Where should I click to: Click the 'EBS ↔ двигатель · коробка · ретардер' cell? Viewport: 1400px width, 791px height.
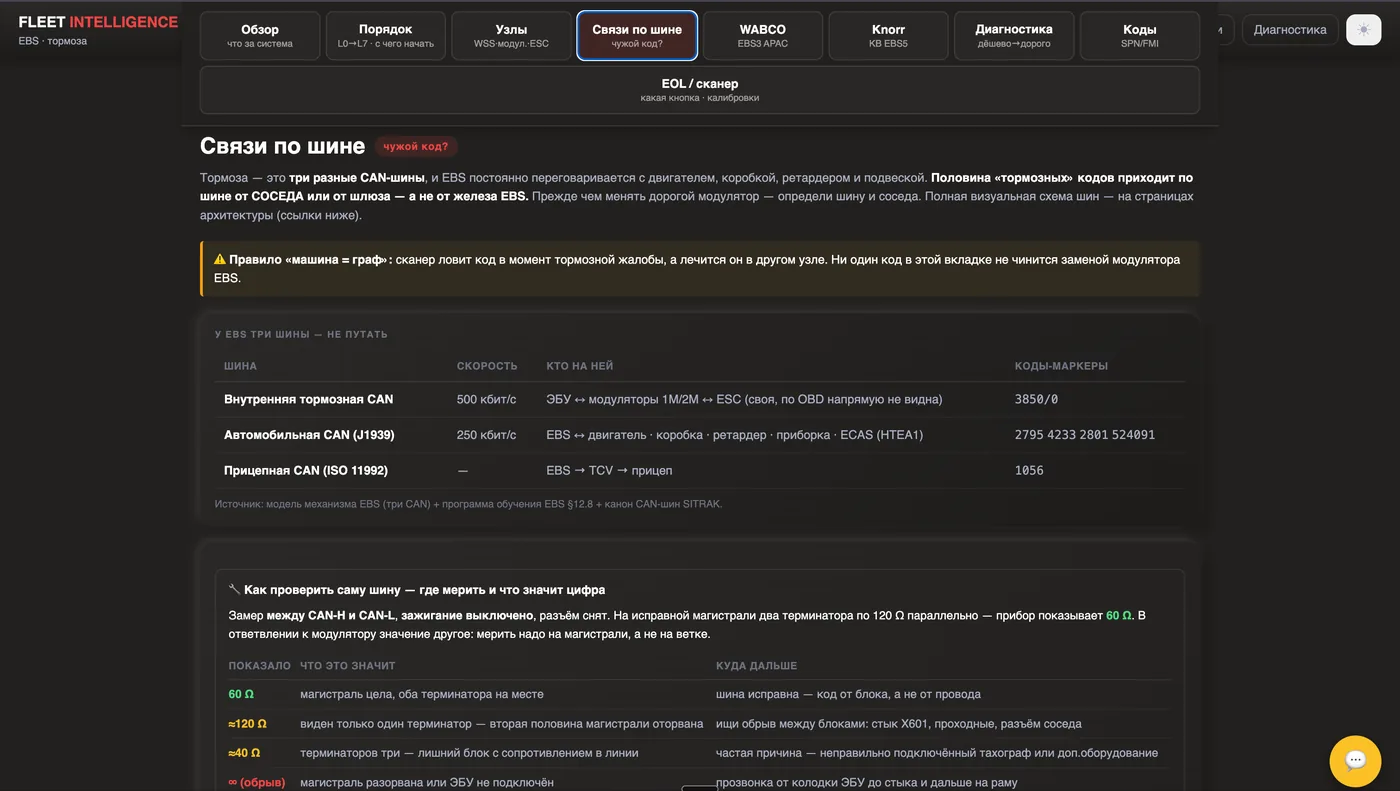click(735, 435)
